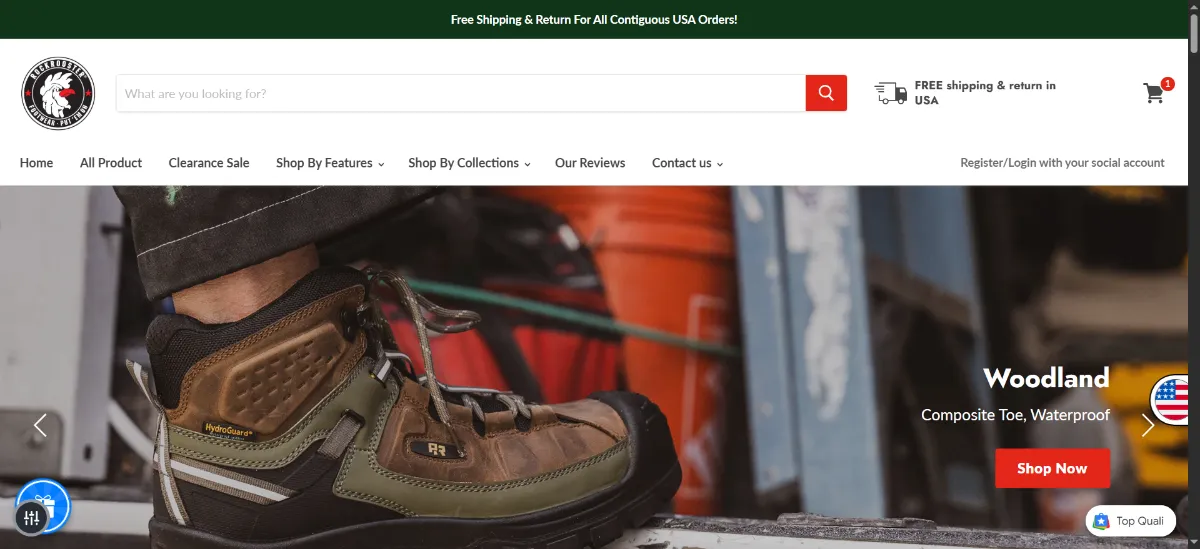Expand Shop By Features dropdown
This screenshot has width=1200, height=549.
330,163
